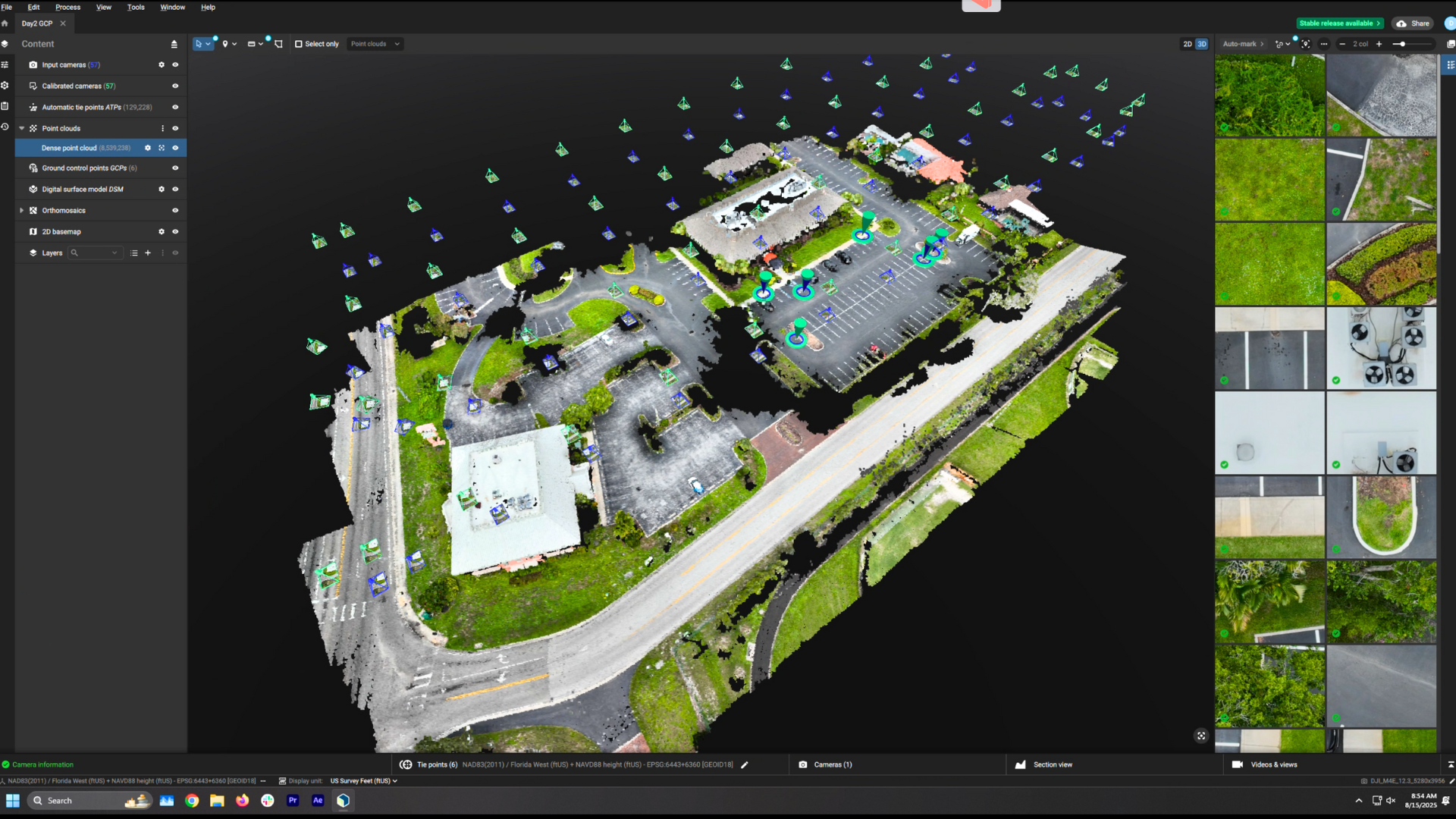
Task: Increase image columns with plus icon
Action: click(1379, 44)
